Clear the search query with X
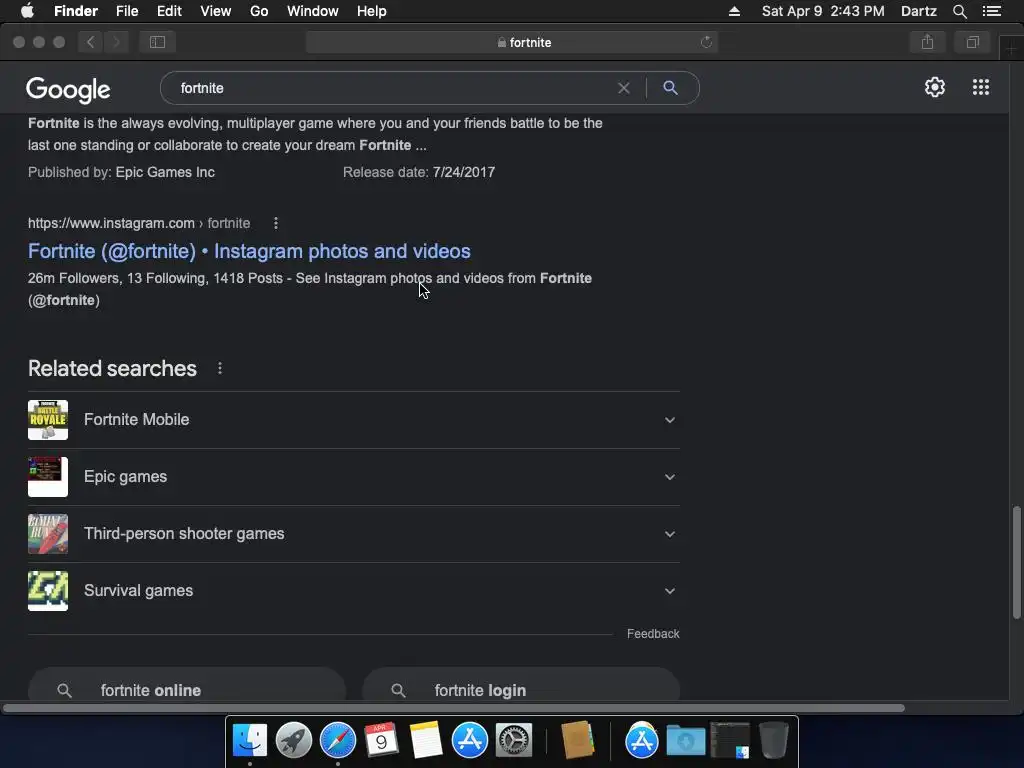Image resolution: width=1024 pixels, height=768 pixels. [624, 88]
